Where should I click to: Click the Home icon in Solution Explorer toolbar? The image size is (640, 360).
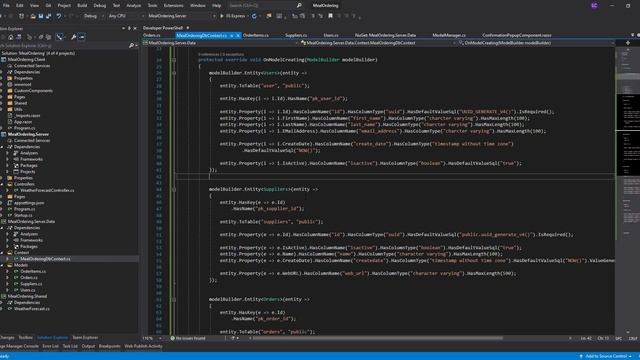click(11, 37)
